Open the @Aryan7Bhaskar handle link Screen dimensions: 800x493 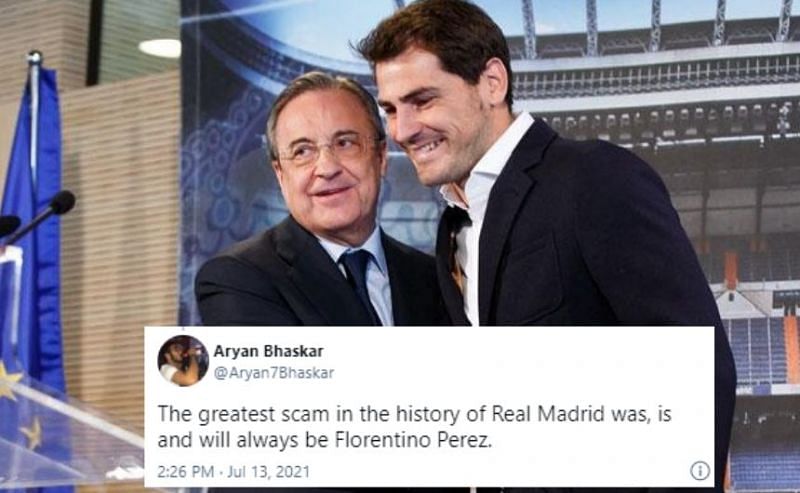coord(273,373)
